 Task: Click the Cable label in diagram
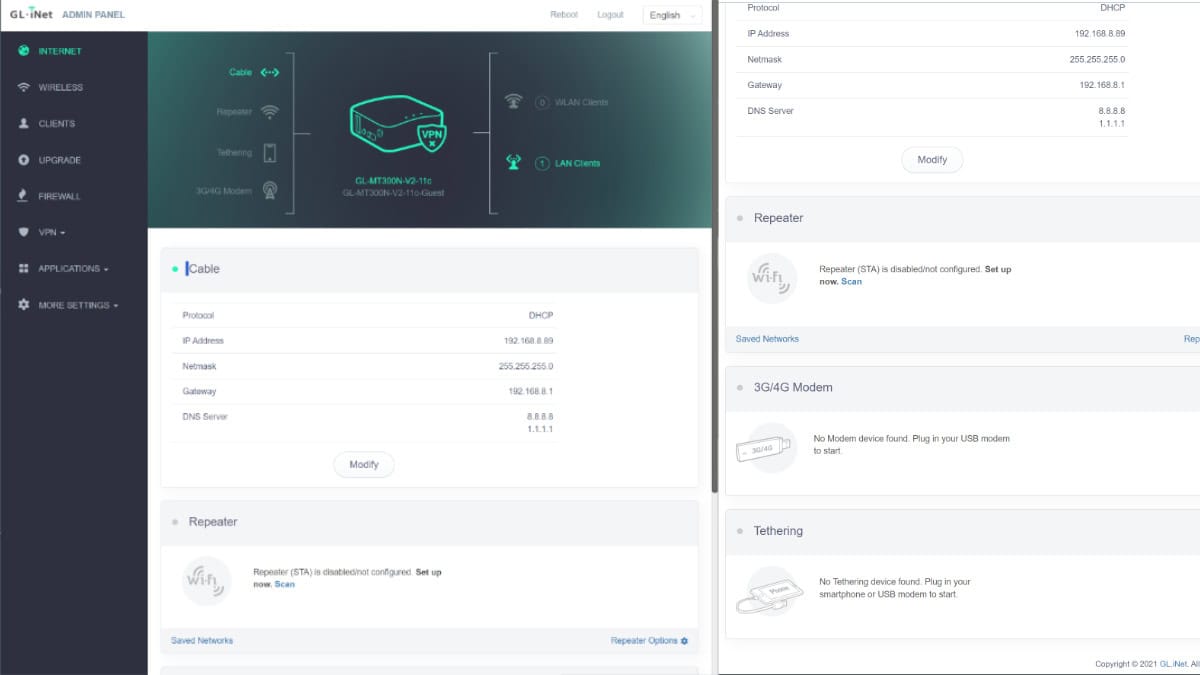pyautogui.click(x=240, y=72)
